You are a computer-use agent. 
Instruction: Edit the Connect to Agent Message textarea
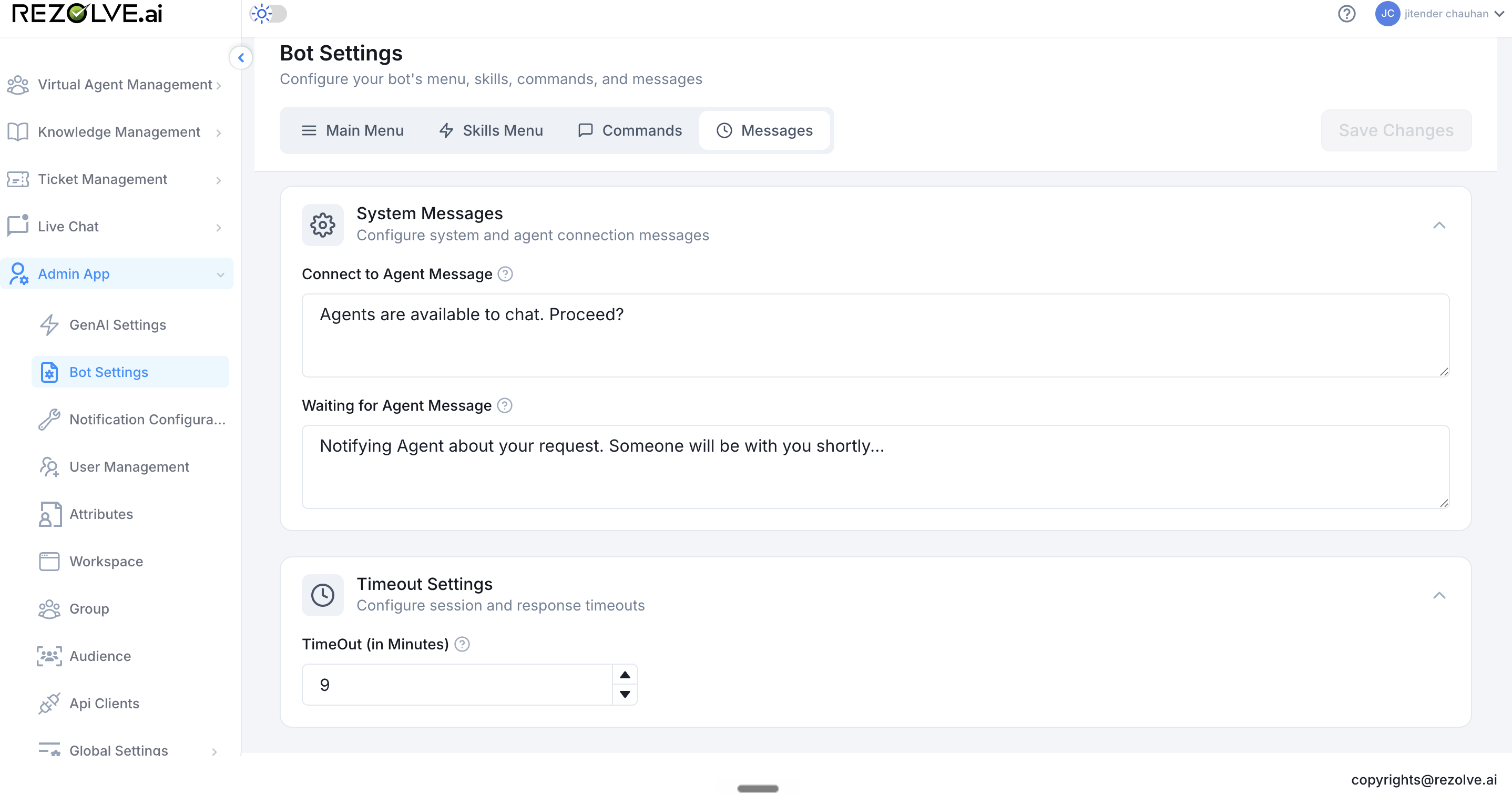tap(875, 335)
